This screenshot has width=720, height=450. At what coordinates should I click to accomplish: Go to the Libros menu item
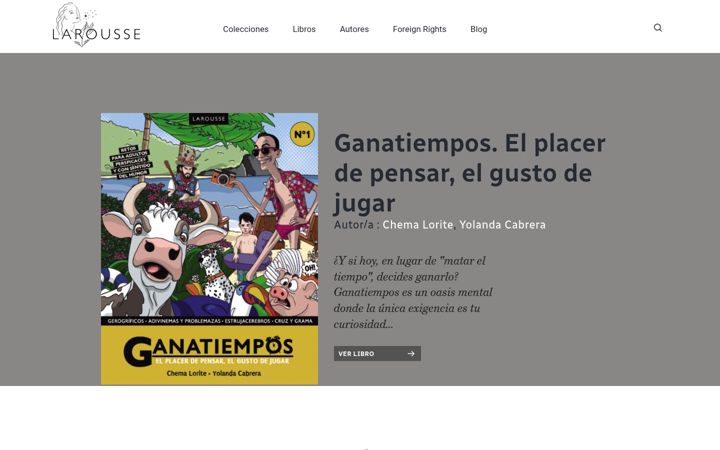coord(304,29)
